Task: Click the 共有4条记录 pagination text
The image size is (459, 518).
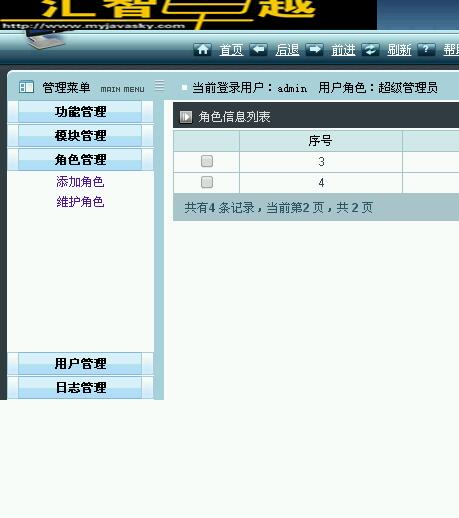Action: click(x=278, y=208)
